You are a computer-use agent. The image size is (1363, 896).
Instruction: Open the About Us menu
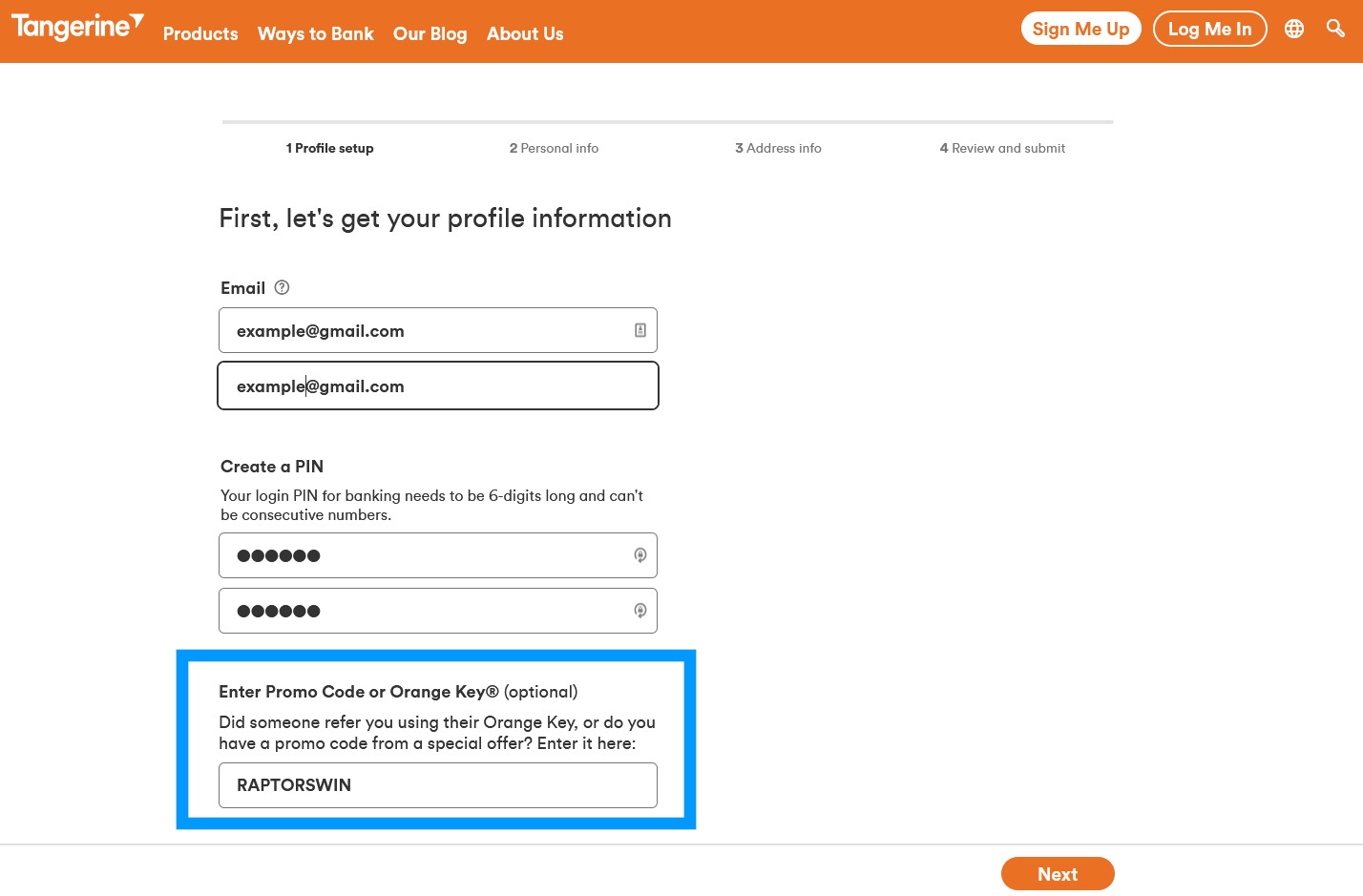click(525, 33)
